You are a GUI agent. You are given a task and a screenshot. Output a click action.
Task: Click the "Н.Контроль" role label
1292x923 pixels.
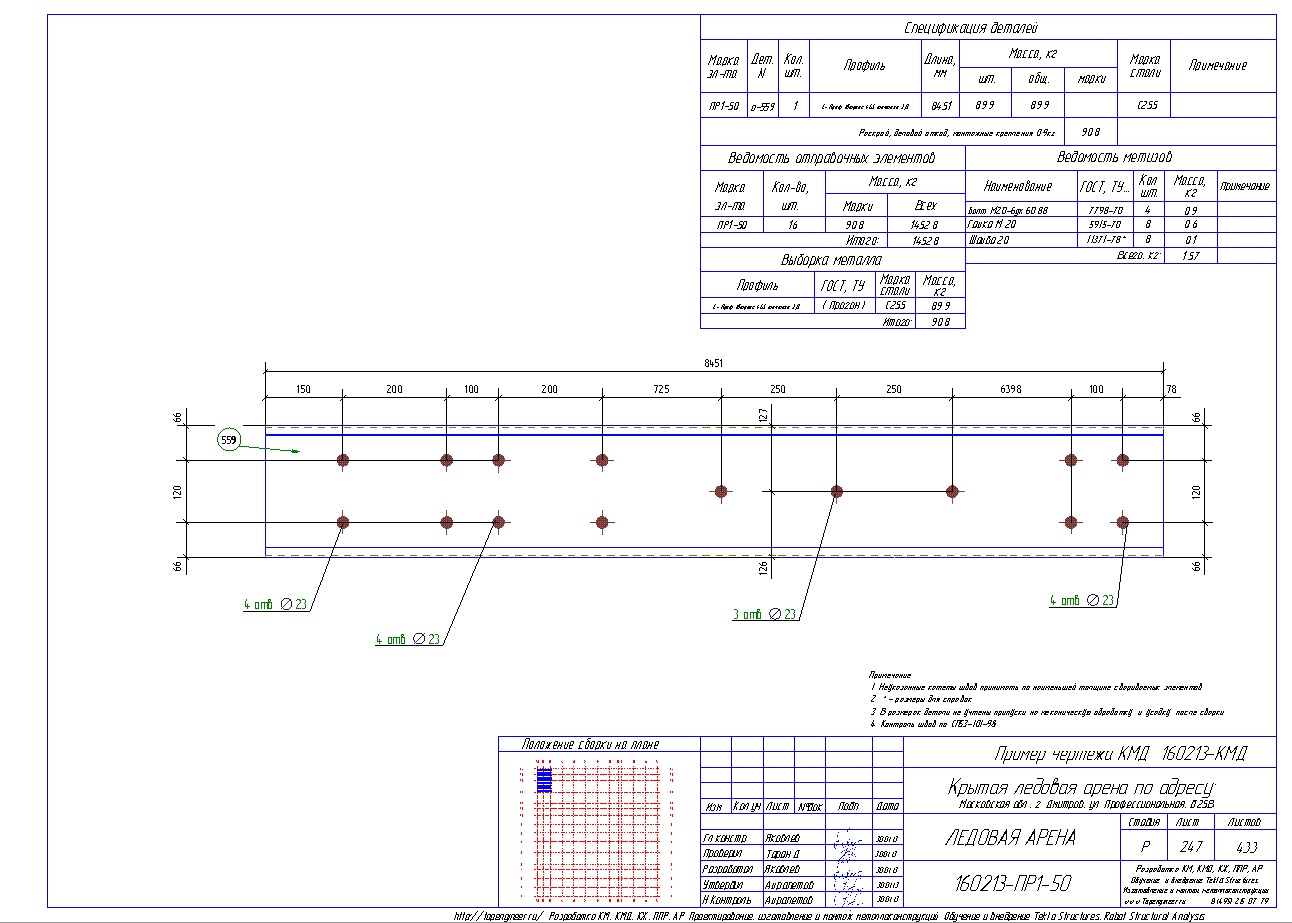pyautogui.click(x=727, y=901)
